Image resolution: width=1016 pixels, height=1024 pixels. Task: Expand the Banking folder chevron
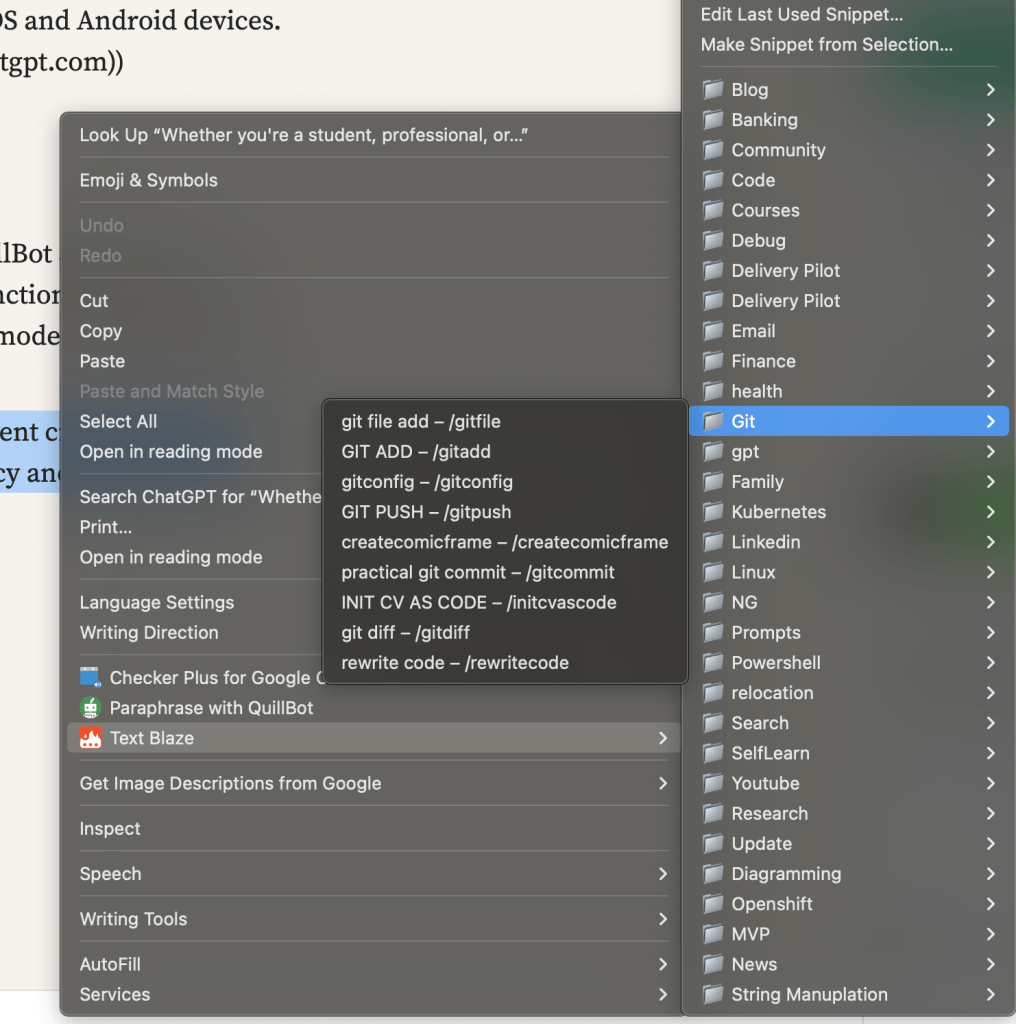tap(991, 120)
